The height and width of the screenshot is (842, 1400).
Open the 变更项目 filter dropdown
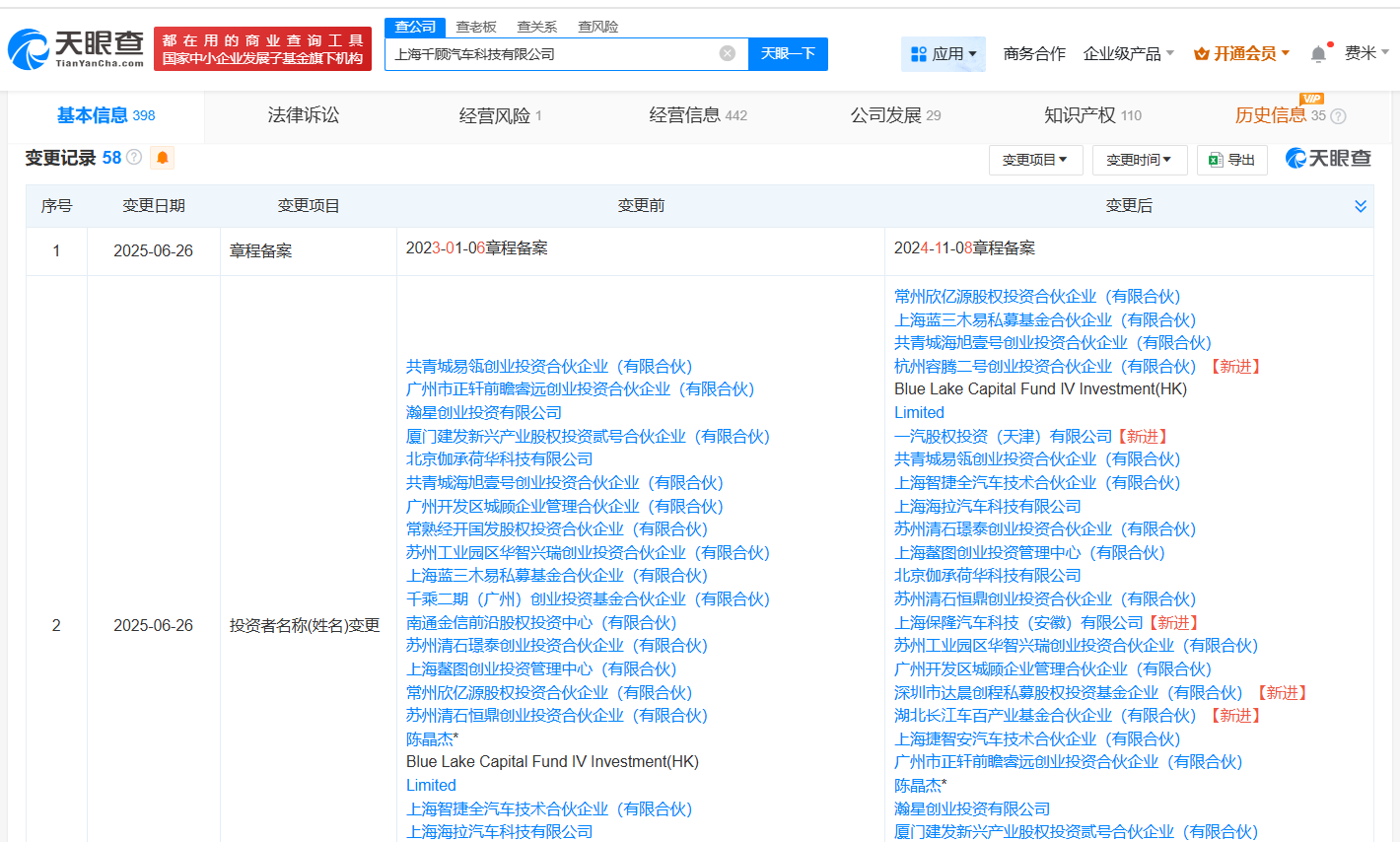(x=1035, y=160)
